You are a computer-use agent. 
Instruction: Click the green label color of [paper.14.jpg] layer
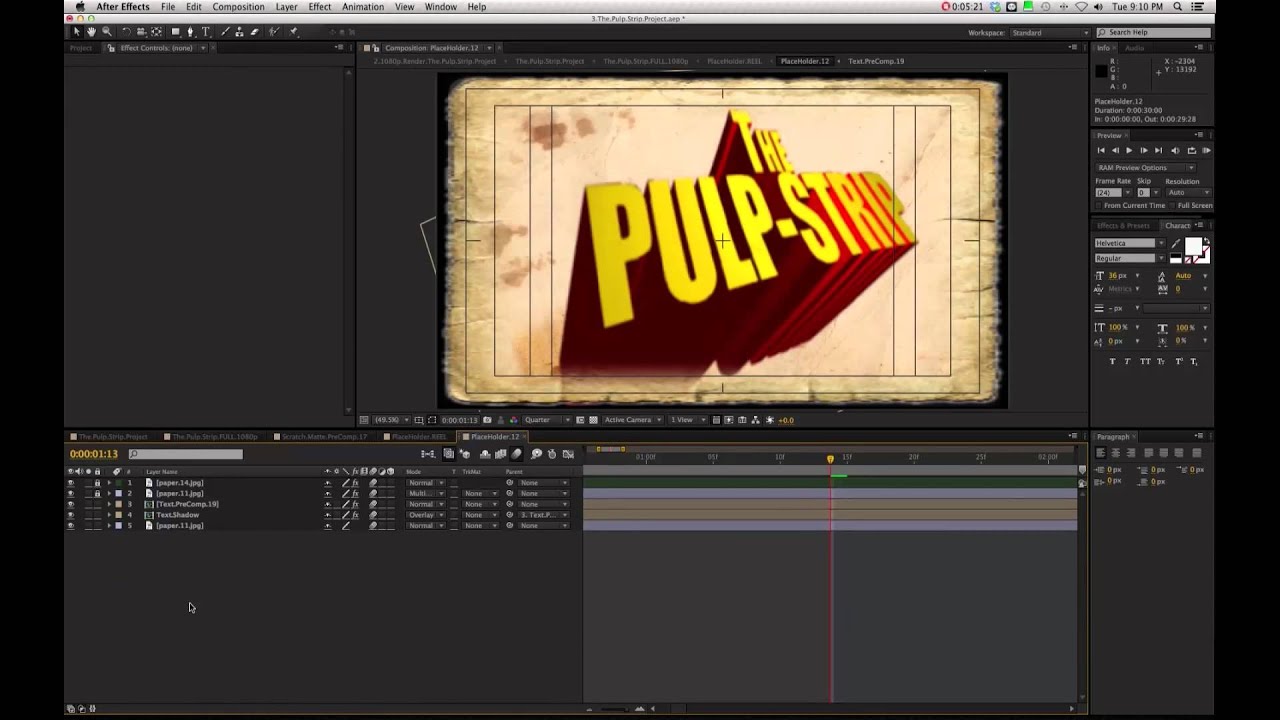(118, 483)
